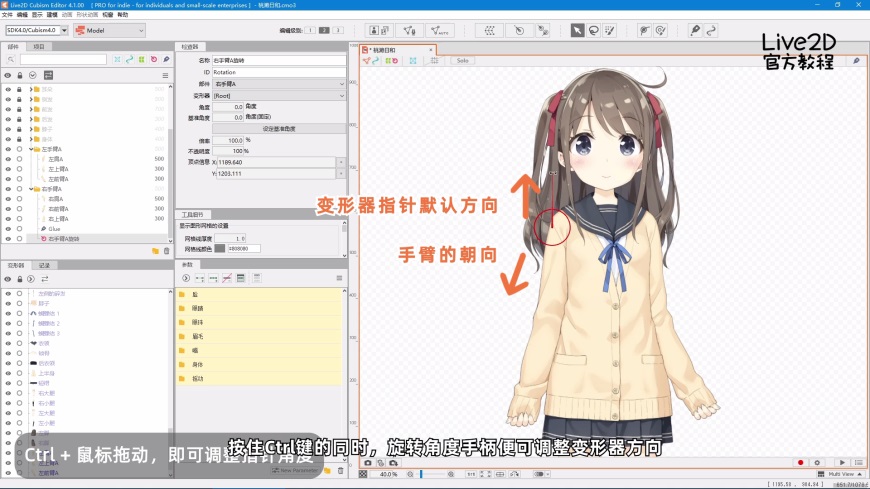Toggle the all-eye visibility header in deformer panel
The width and height of the screenshot is (870, 489).
[x=8, y=279]
